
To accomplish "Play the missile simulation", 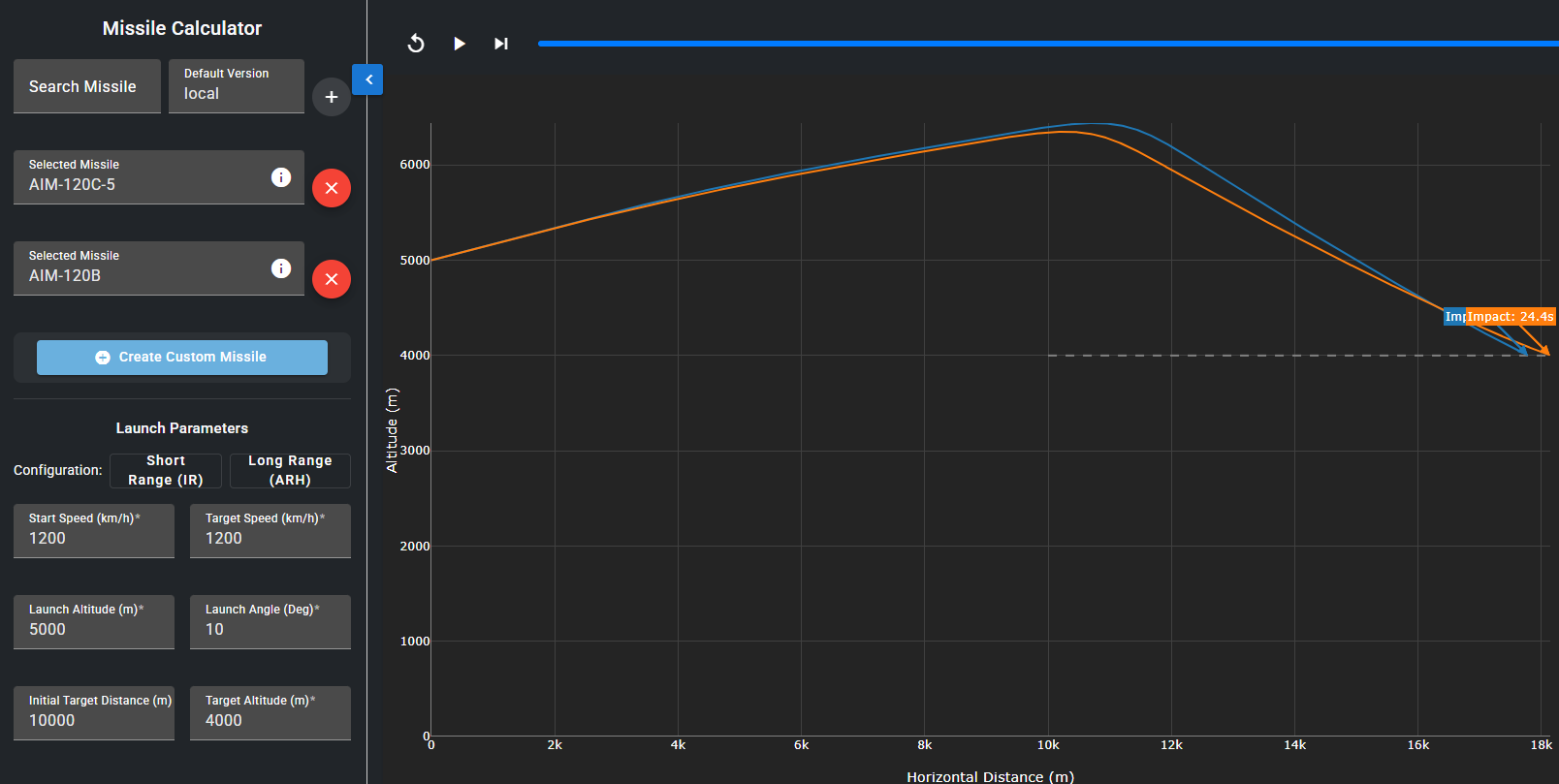I will tap(460, 44).
